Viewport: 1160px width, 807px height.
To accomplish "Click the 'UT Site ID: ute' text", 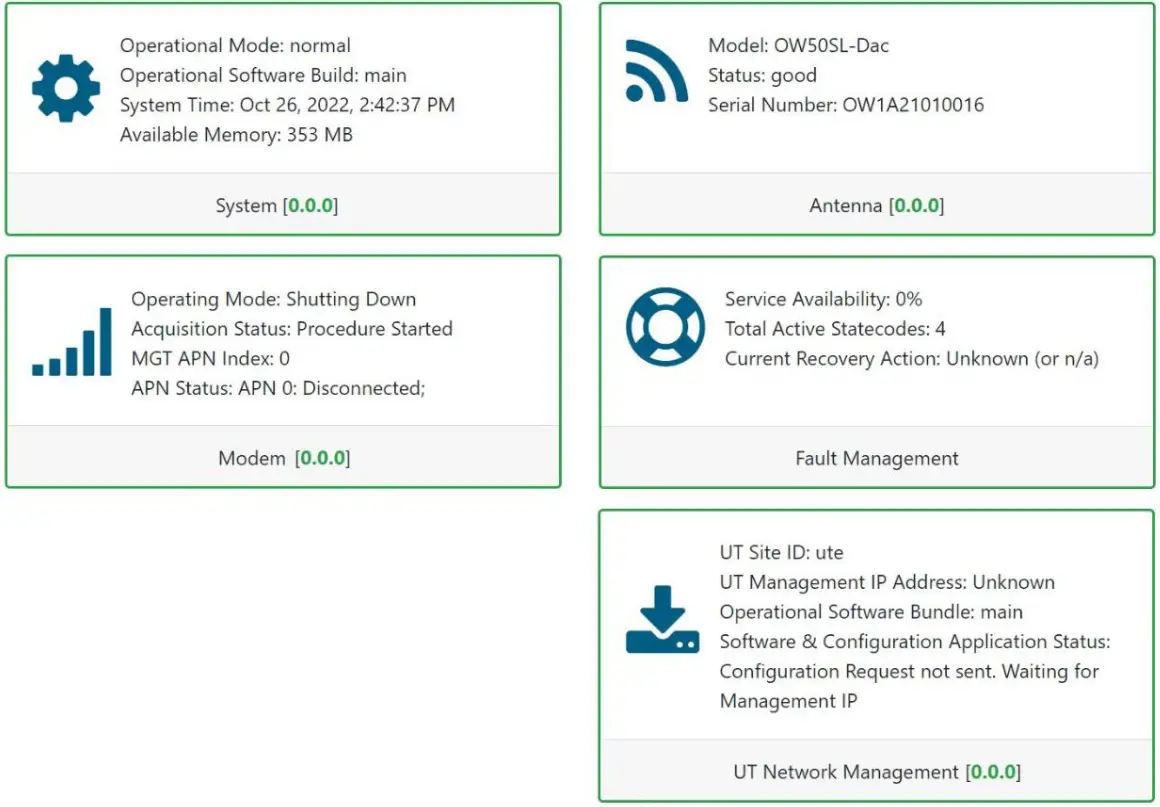I will coord(781,553).
